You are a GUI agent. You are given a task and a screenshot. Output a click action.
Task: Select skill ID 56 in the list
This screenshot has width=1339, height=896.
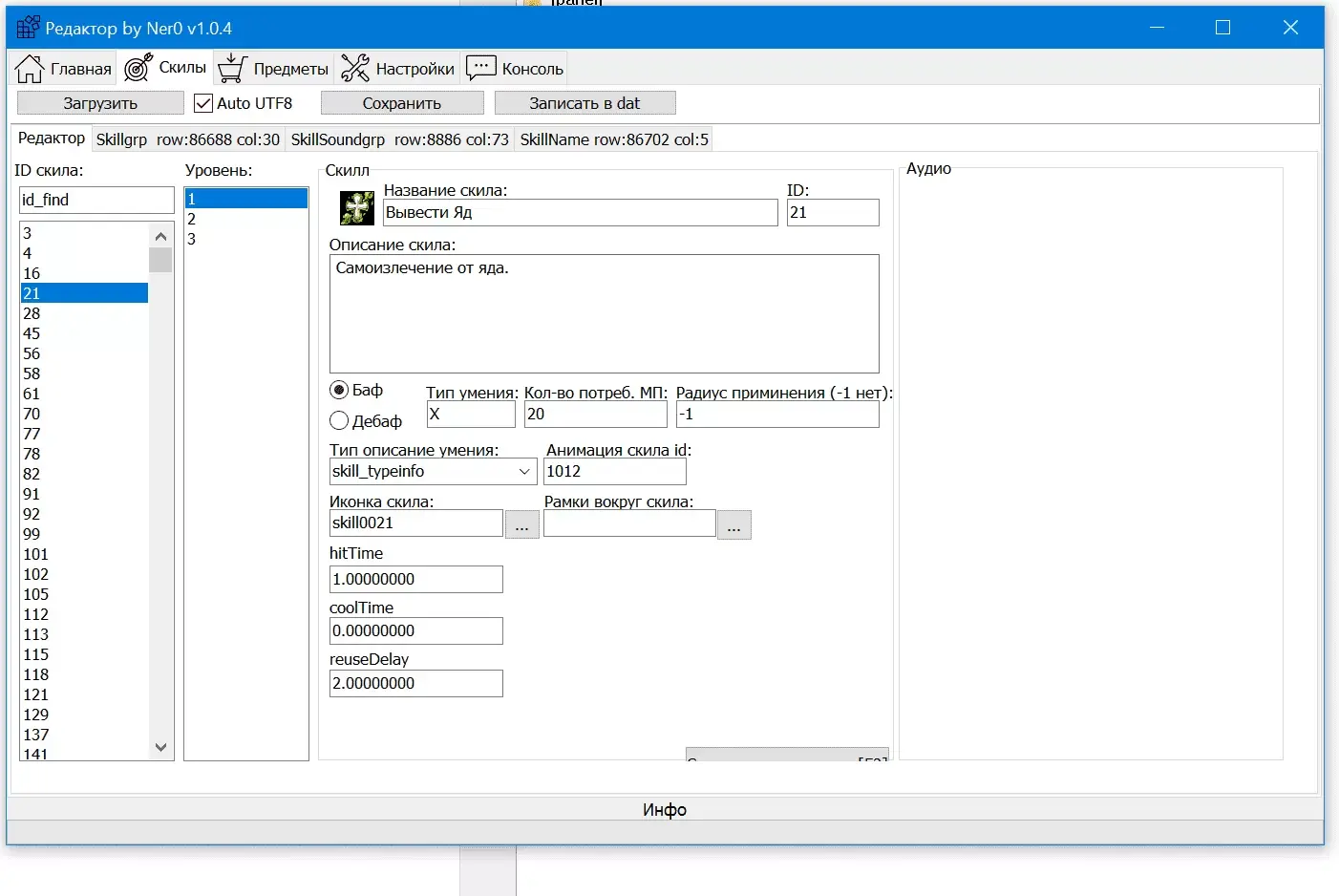(84, 353)
